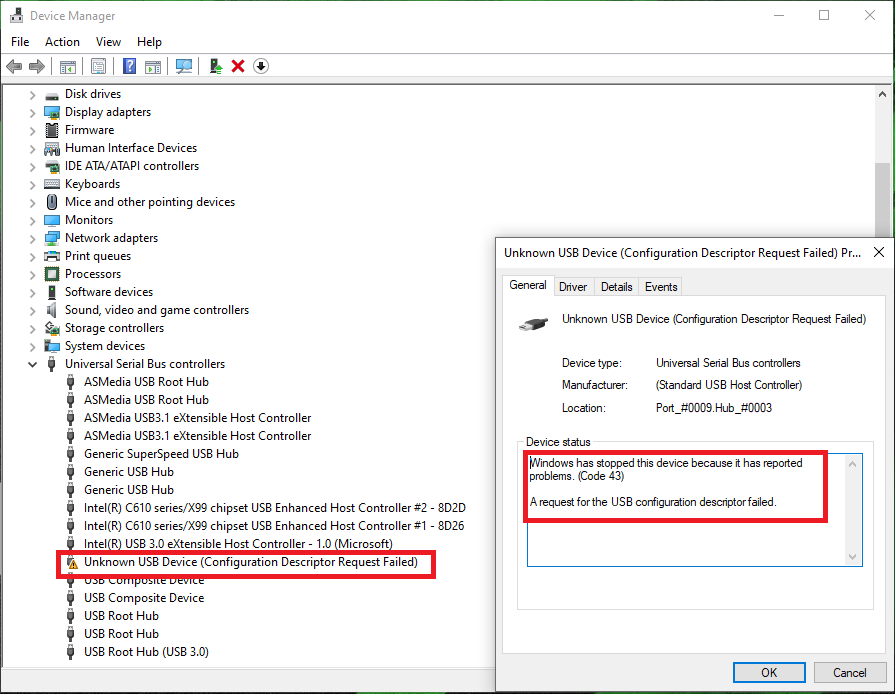Click the Update driver toolbar icon
Screen dimensions: 895x694
click(x=216, y=66)
